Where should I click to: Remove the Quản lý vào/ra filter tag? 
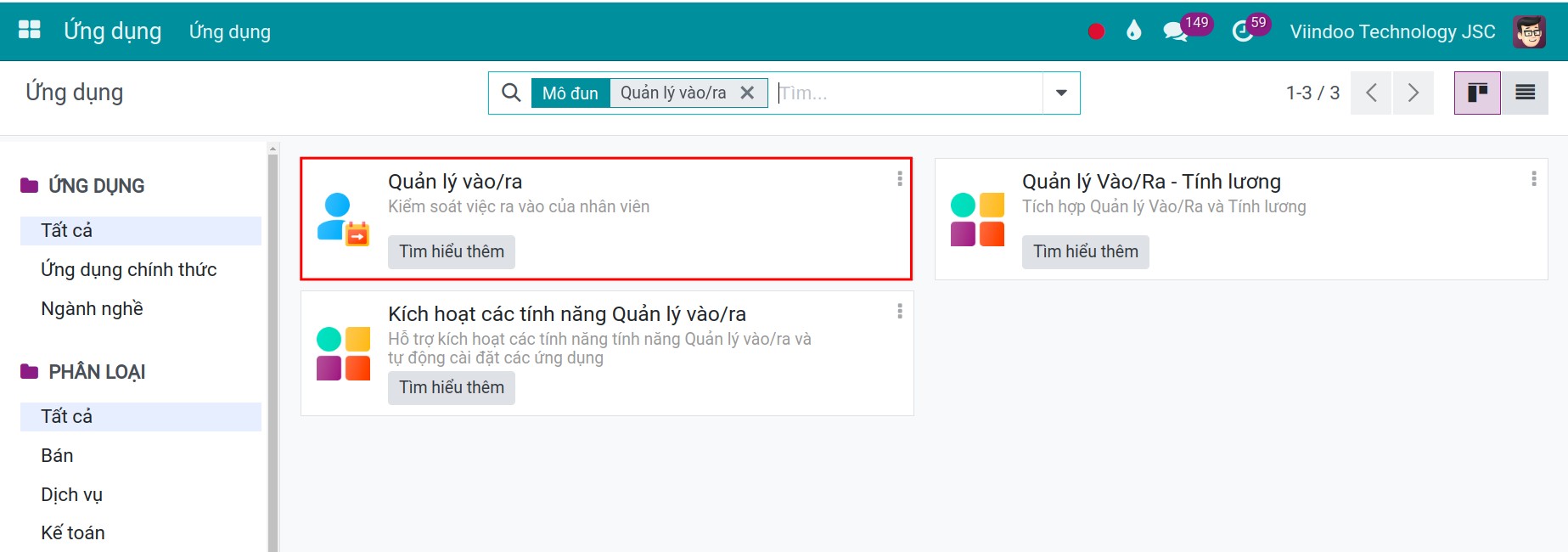pos(747,93)
